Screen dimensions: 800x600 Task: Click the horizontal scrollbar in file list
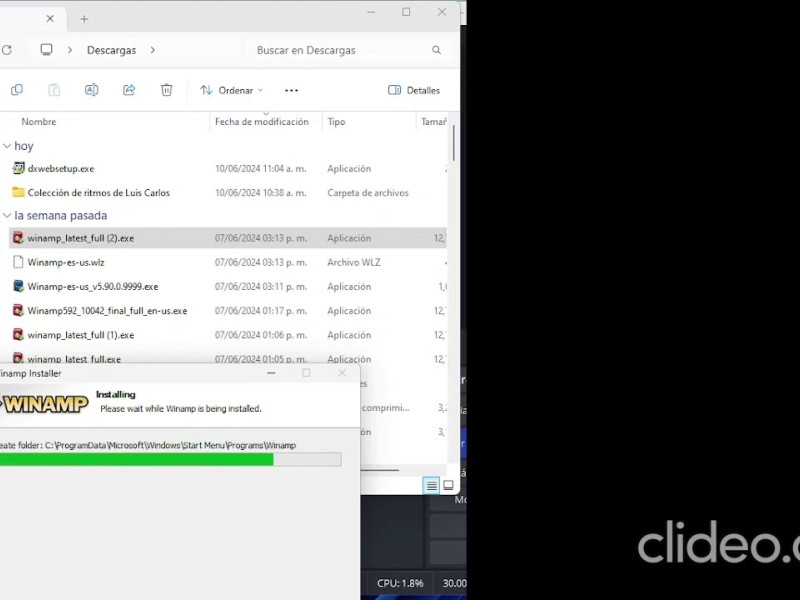pyautogui.click(x=380, y=470)
